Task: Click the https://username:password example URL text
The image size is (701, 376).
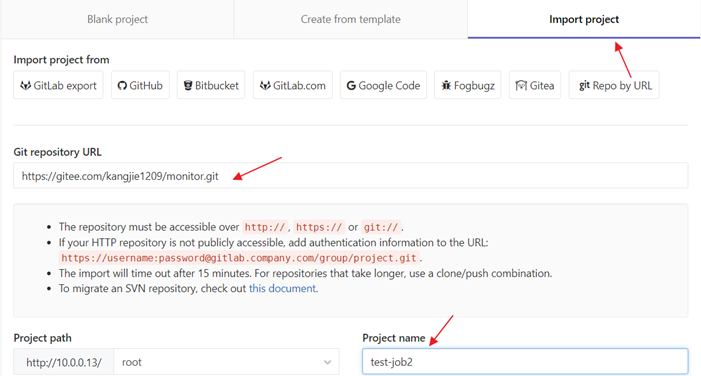Action: (239, 258)
